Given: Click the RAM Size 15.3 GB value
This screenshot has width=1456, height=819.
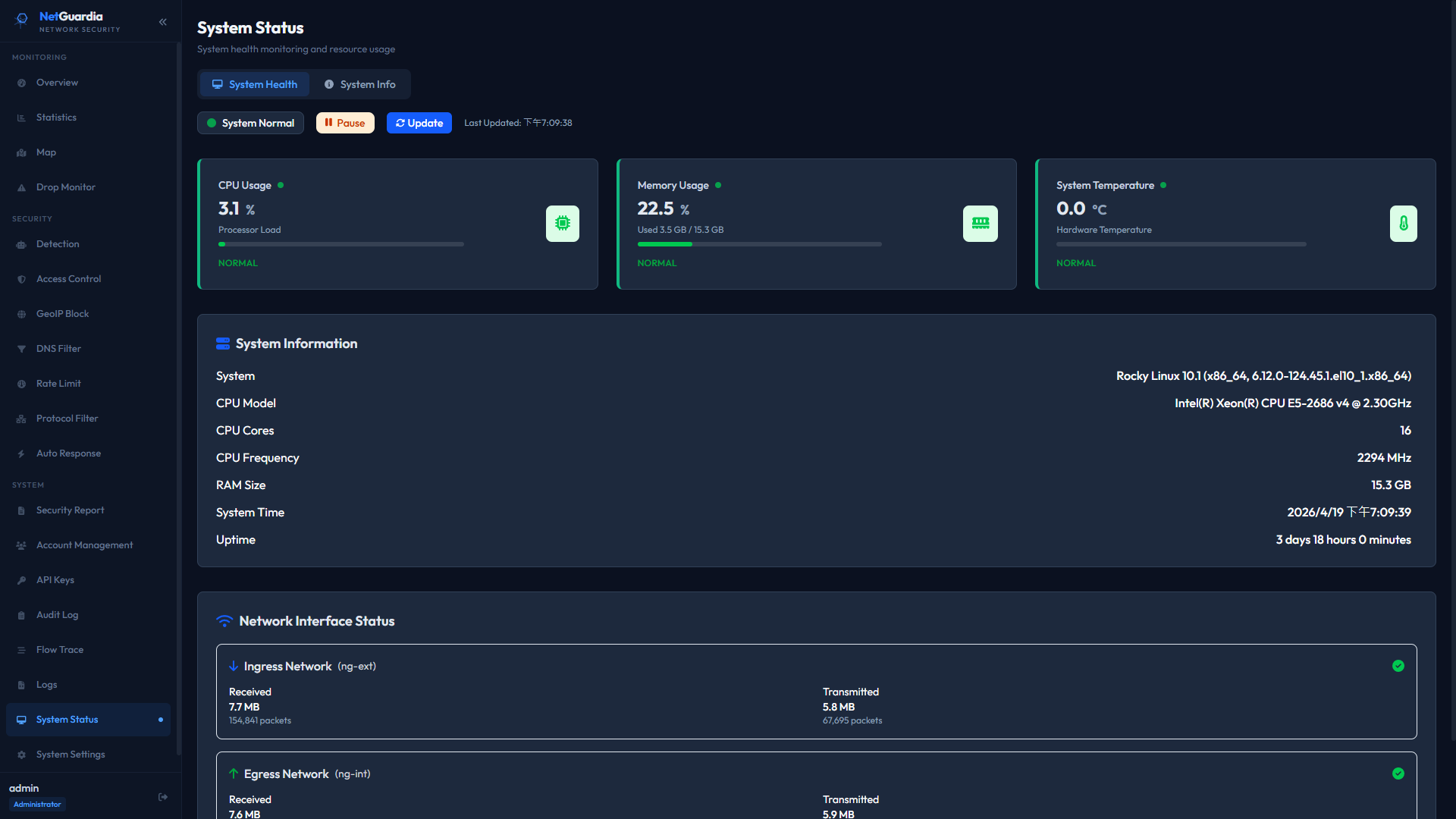Looking at the screenshot, I should pos(1391,485).
